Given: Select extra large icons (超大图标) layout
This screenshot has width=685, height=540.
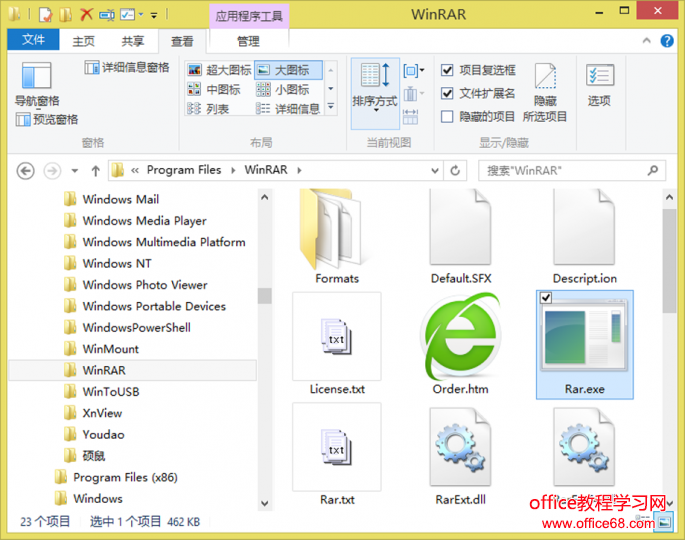Looking at the screenshot, I should (x=220, y=70).
